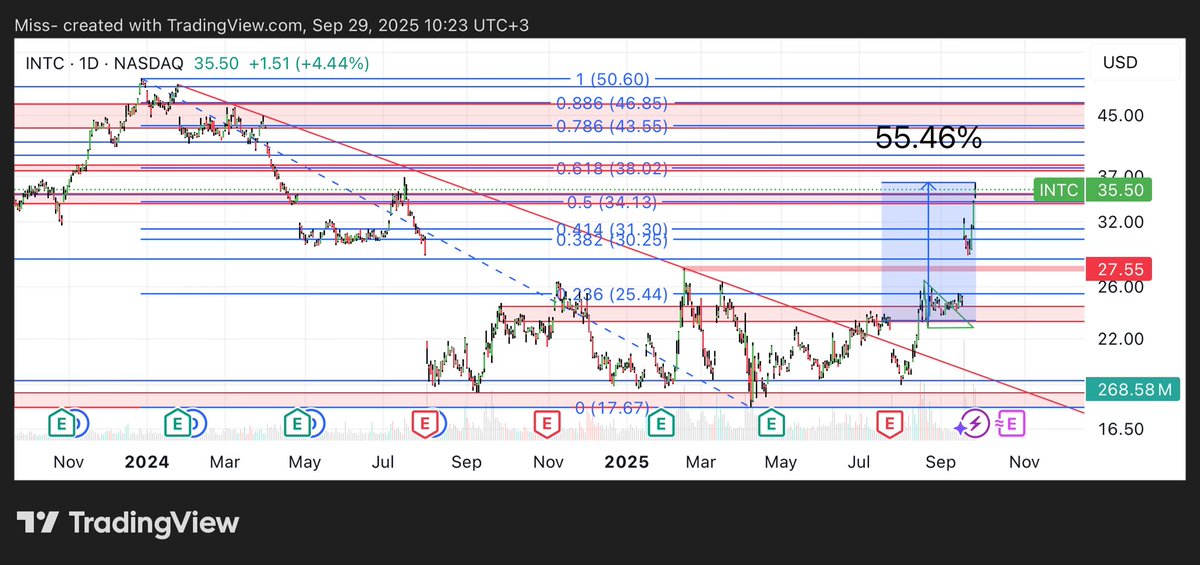Select the Fib 0 (17.67) label
Viewport: 1200px width, 565px height.
(613, 407)
